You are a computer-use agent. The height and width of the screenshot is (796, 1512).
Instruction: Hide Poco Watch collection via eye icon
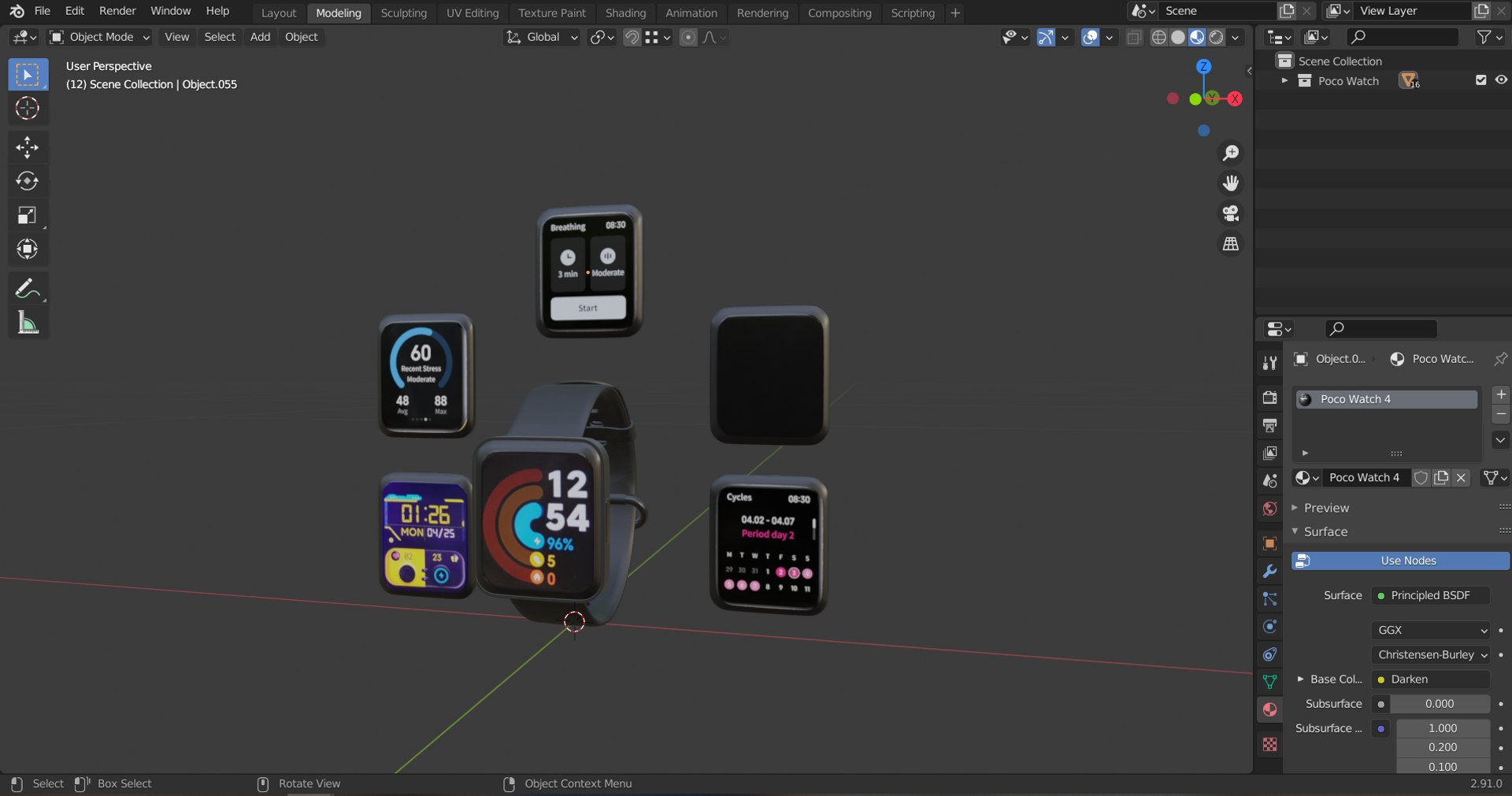1501,80
